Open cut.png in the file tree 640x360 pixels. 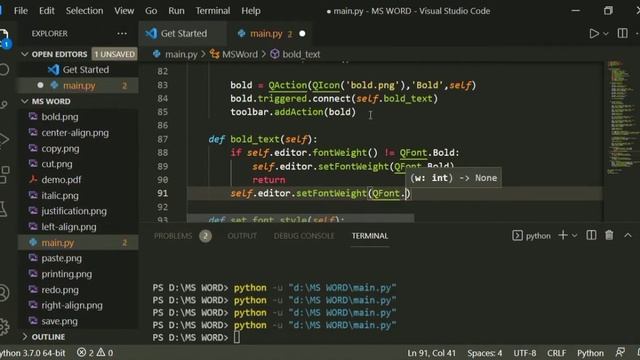point(57,164)
